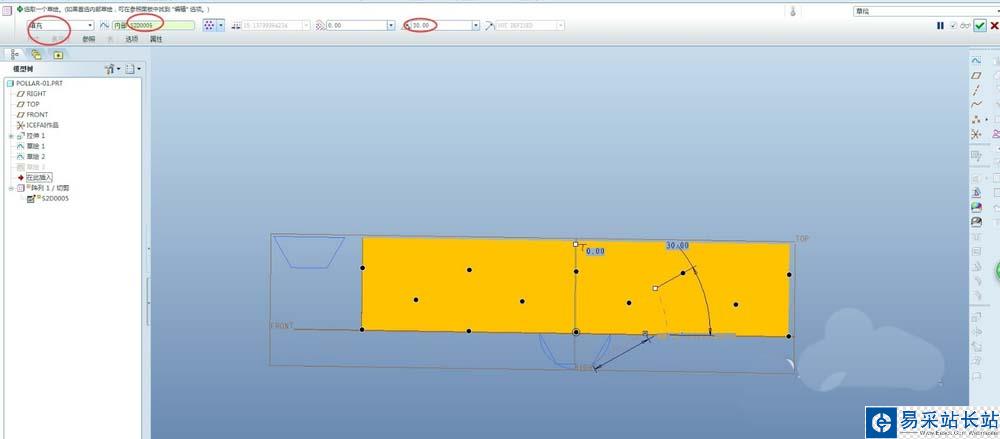This screenshot has width=1000, height=439.
Task: Open the 选项 tab
Action: (x=132, y=39)
